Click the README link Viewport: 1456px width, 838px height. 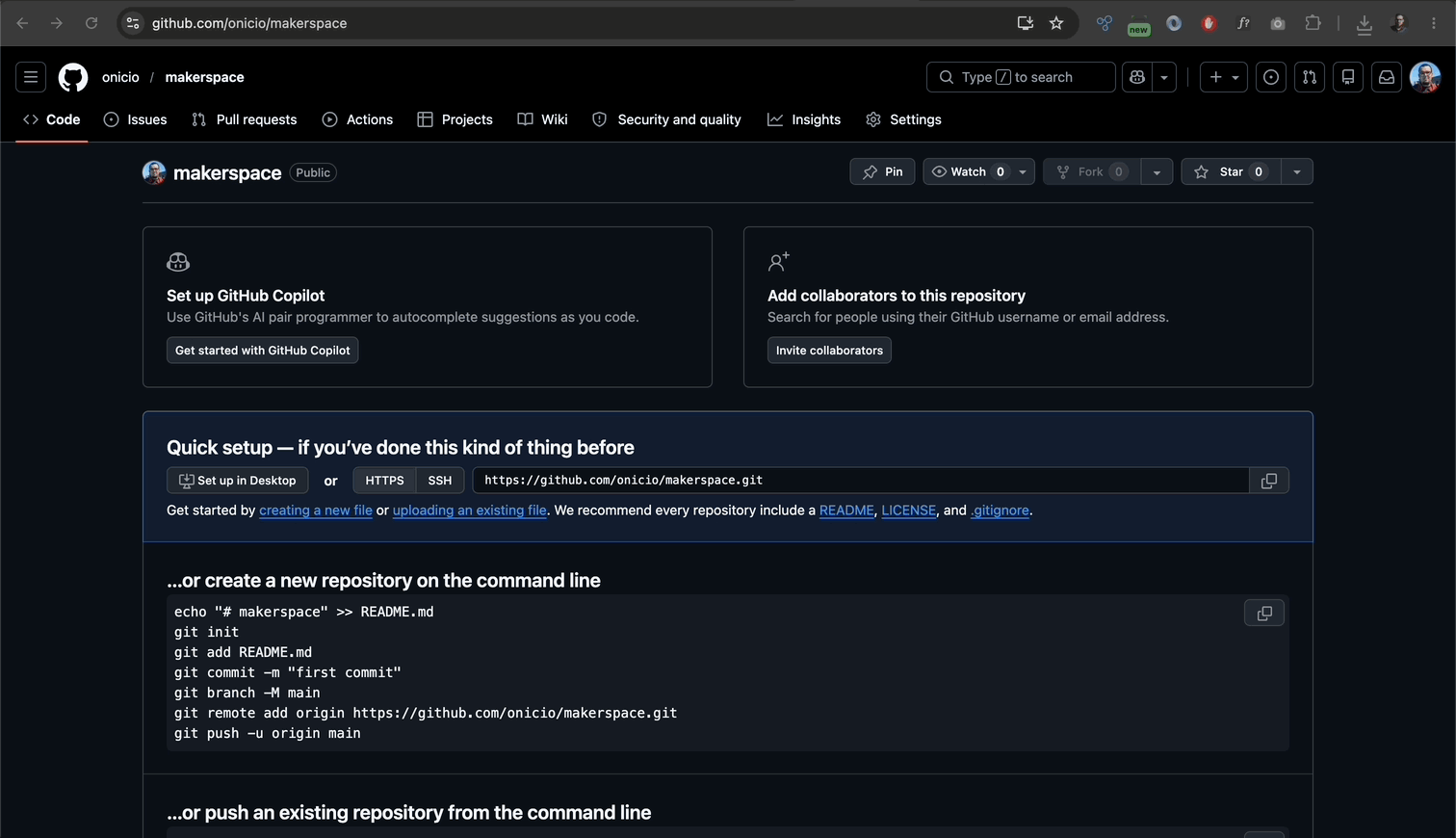[x=846, y=511]
